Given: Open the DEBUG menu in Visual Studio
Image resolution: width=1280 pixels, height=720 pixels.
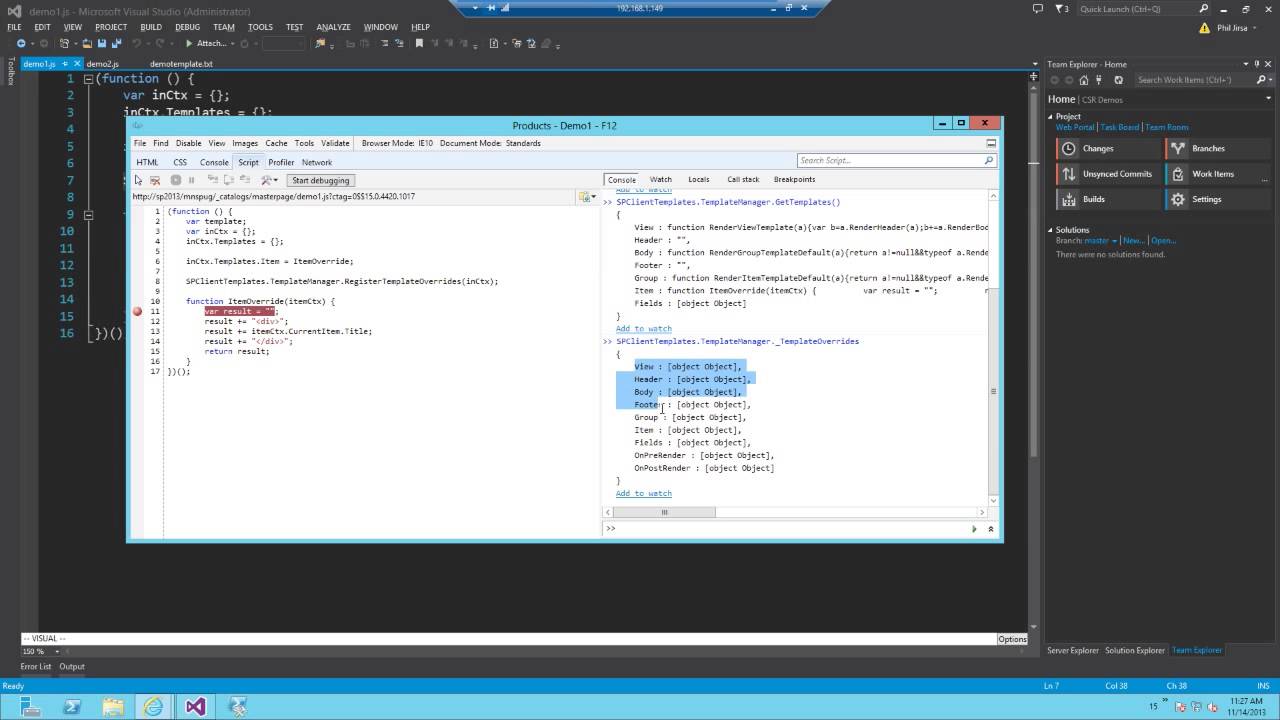Looking at the screenshot, I should pyautogui.click(x=187, y=27).
